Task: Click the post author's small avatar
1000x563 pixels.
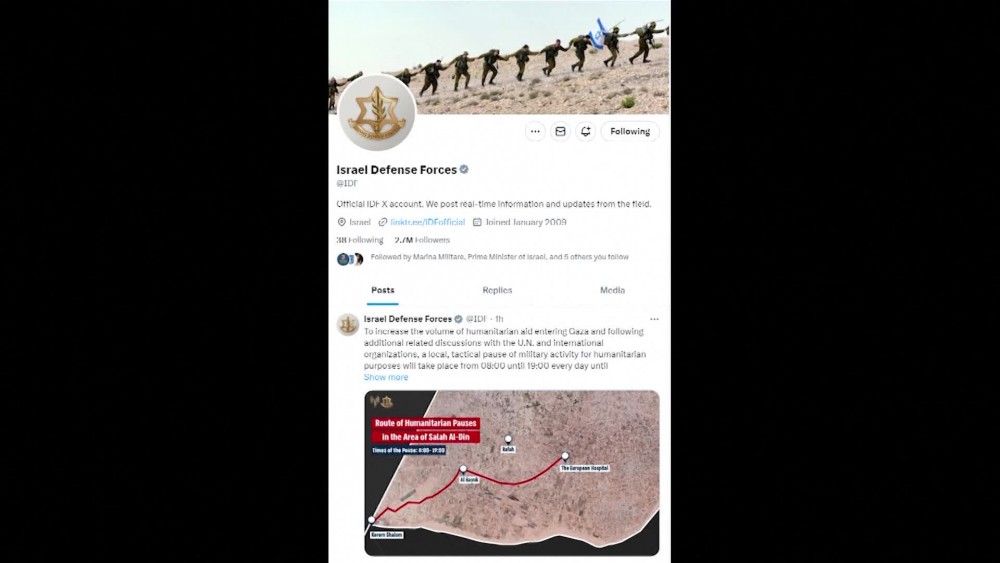Action: point(348,325)
